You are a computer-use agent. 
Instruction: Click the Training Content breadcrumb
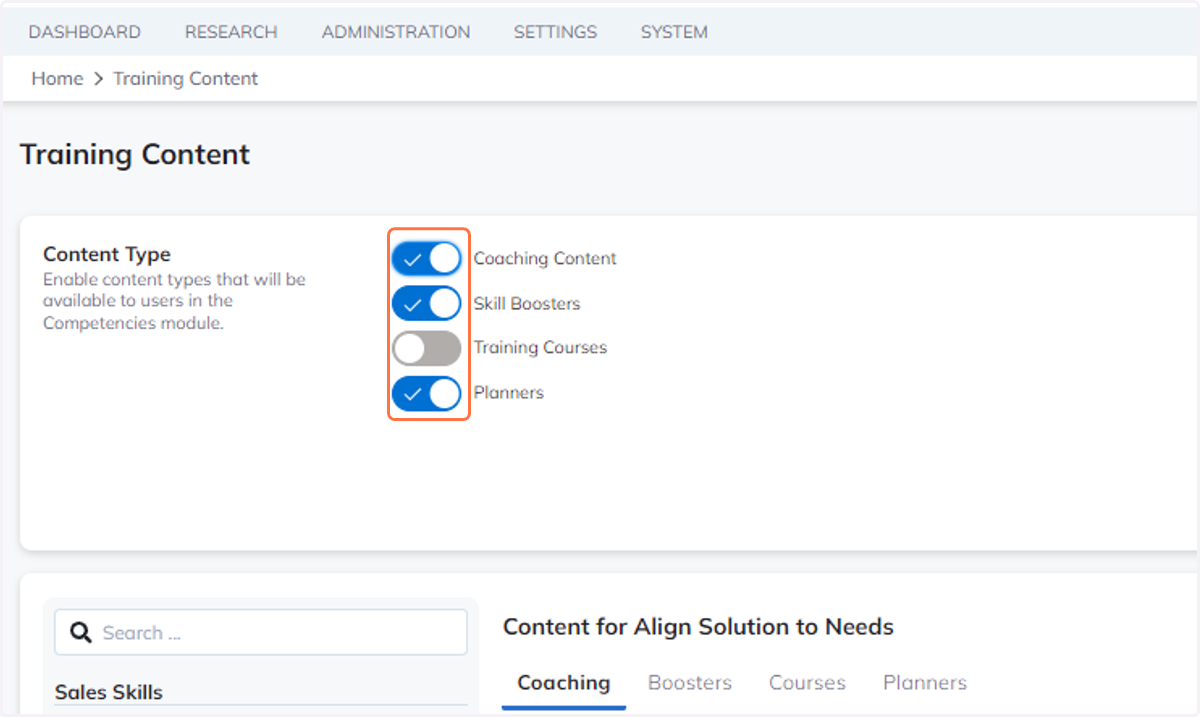pos(185,79)
